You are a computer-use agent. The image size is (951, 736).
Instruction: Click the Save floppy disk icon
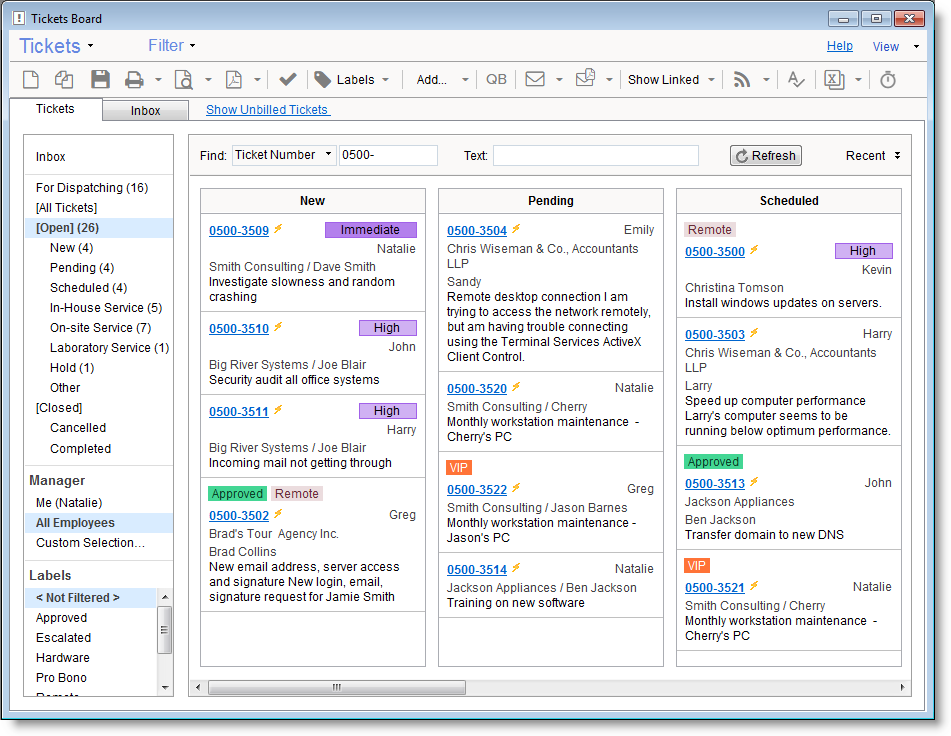coord(100,80)
